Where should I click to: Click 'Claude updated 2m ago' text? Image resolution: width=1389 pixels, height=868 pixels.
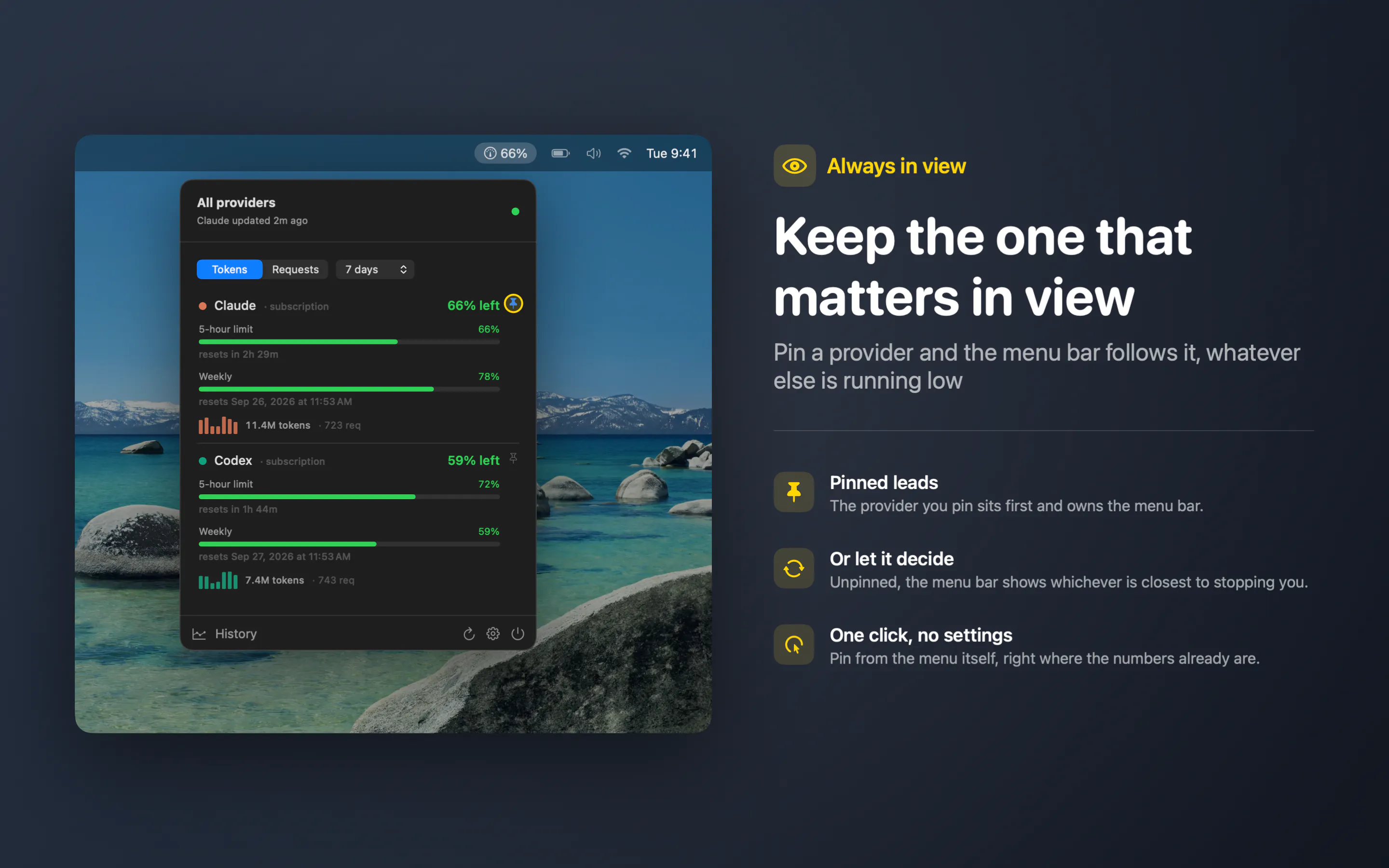click(x=252, y=220)
